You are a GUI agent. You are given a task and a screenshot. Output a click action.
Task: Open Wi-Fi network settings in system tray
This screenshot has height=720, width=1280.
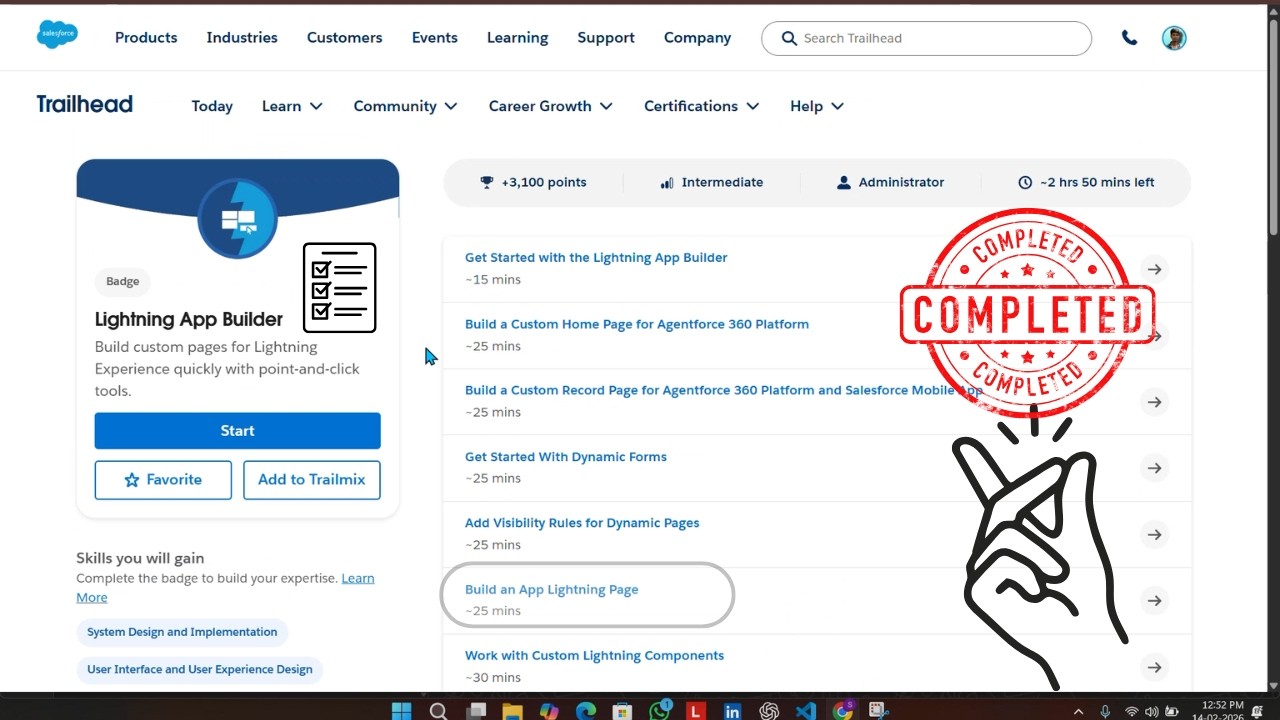coord(1131,711)
